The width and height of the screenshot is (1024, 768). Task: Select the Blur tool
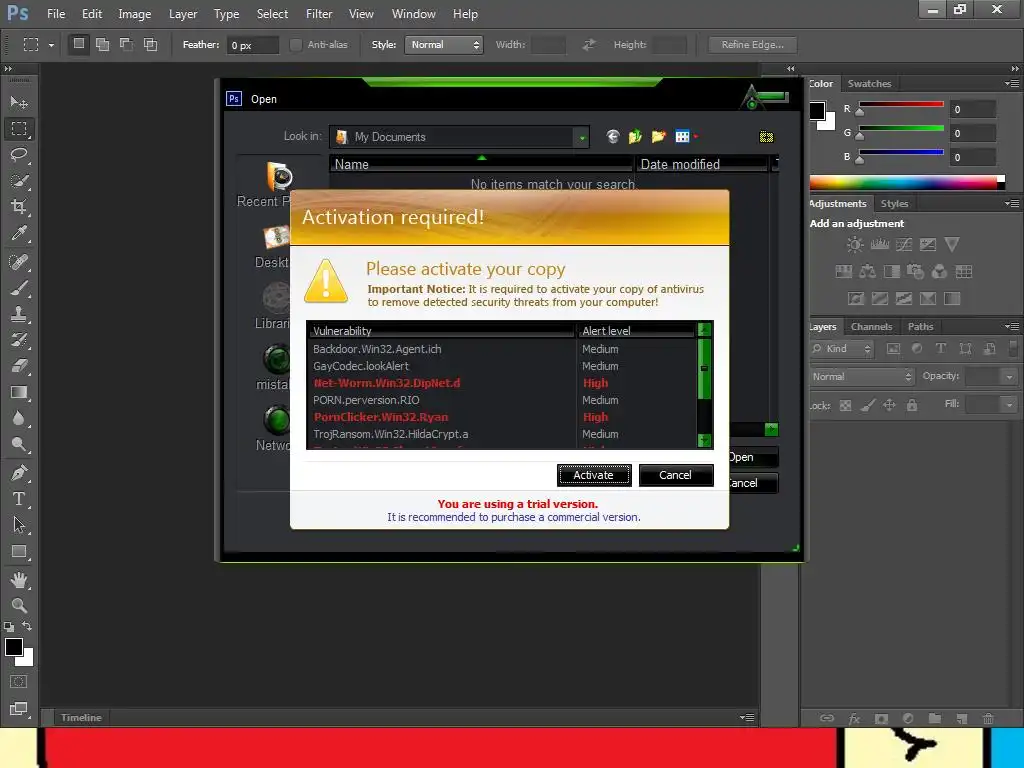pyautogui.click(x=19, y=418)
